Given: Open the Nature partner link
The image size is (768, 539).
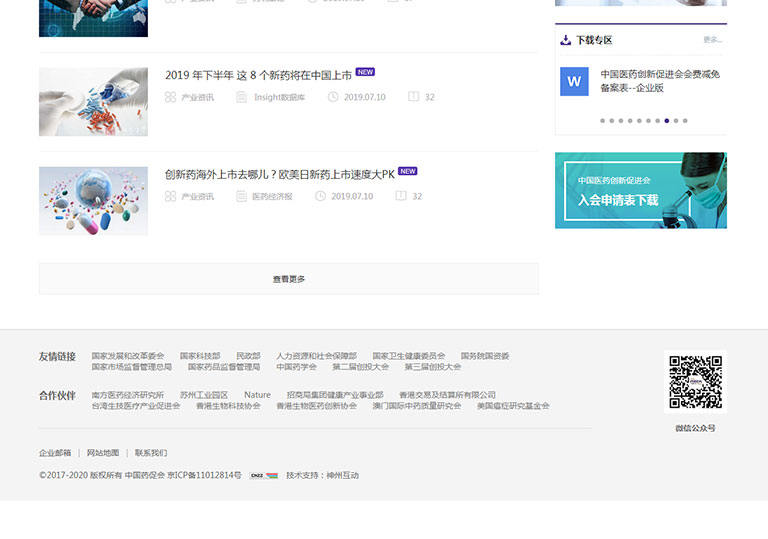Looking at the screenshot, I should (257, 395).
